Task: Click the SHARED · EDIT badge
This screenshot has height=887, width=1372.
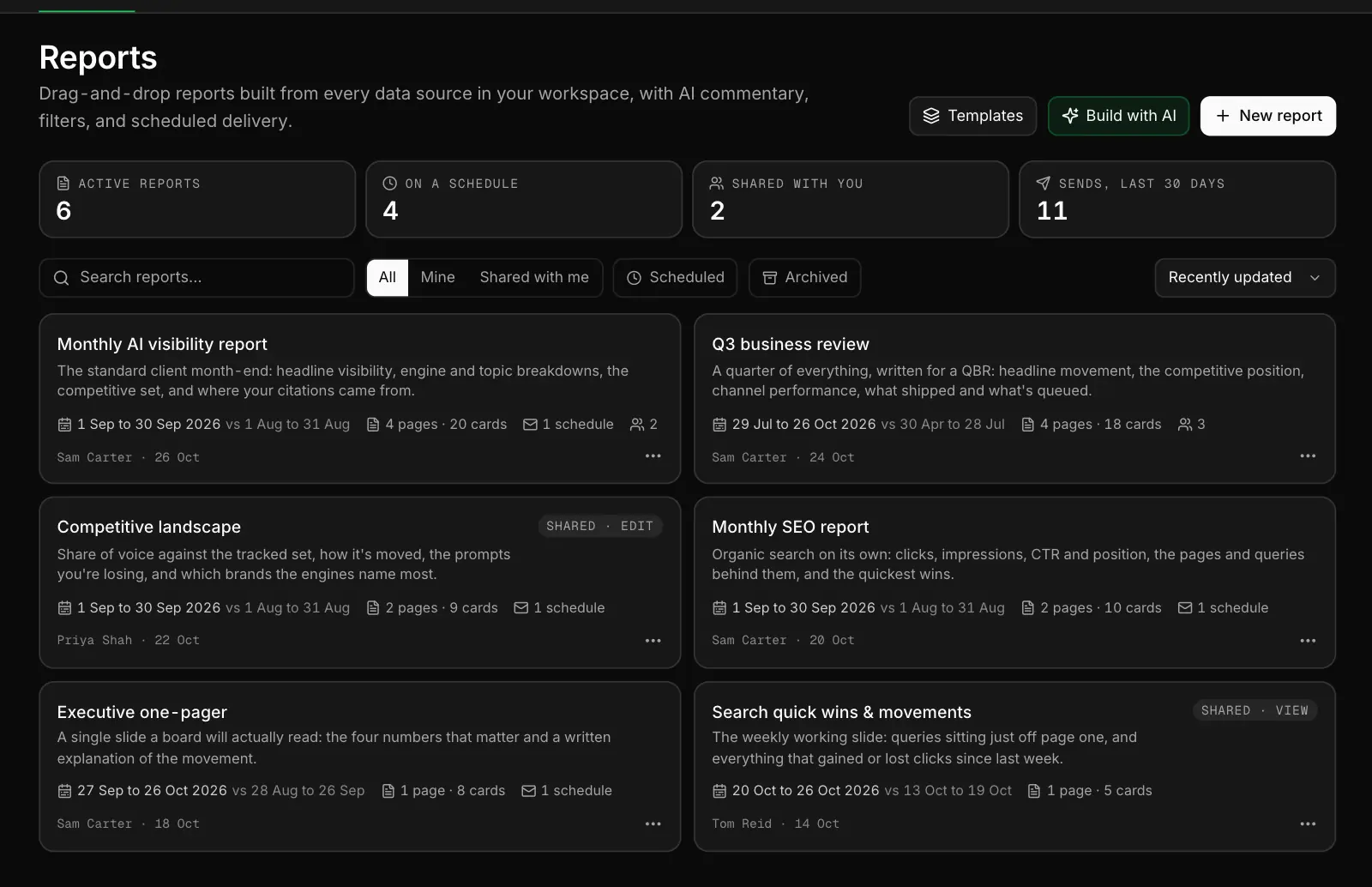Action: [x=599, y=526]
